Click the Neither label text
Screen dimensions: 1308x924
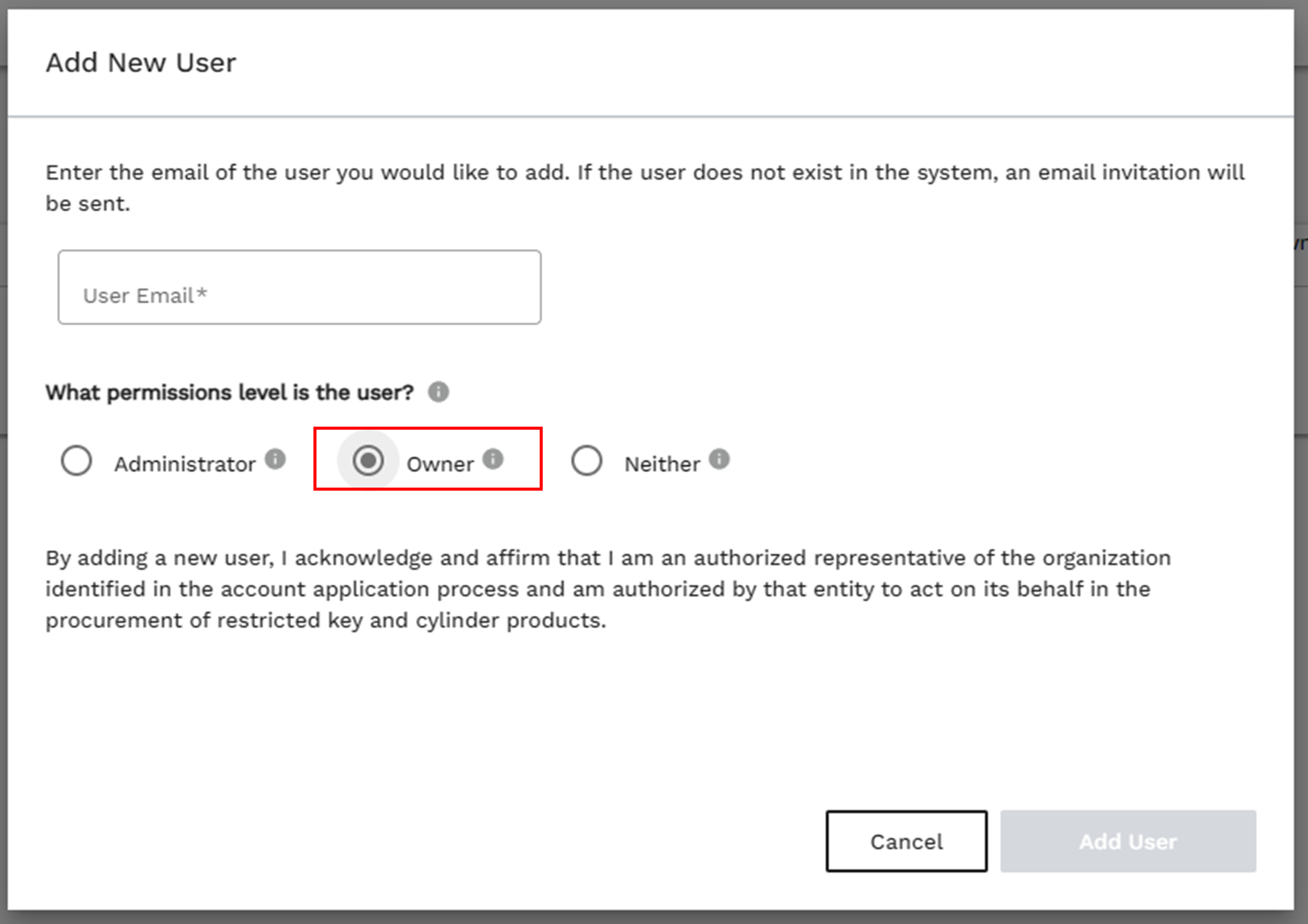(x=662, y=464)
